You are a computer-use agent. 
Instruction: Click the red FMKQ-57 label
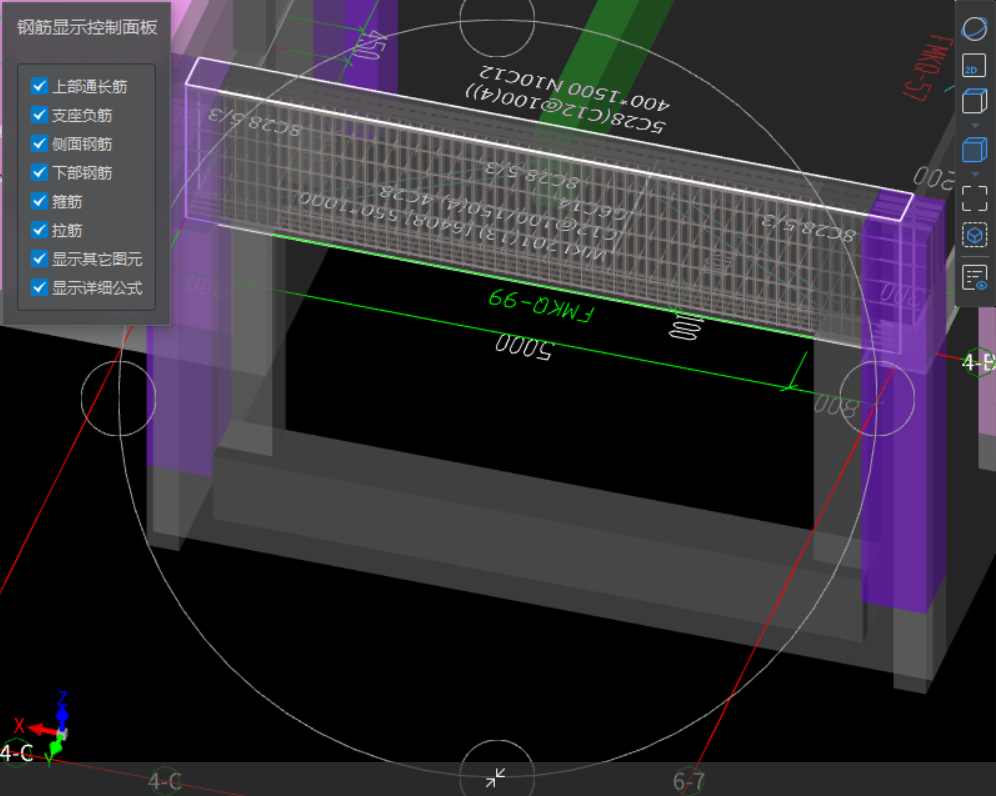928,68
